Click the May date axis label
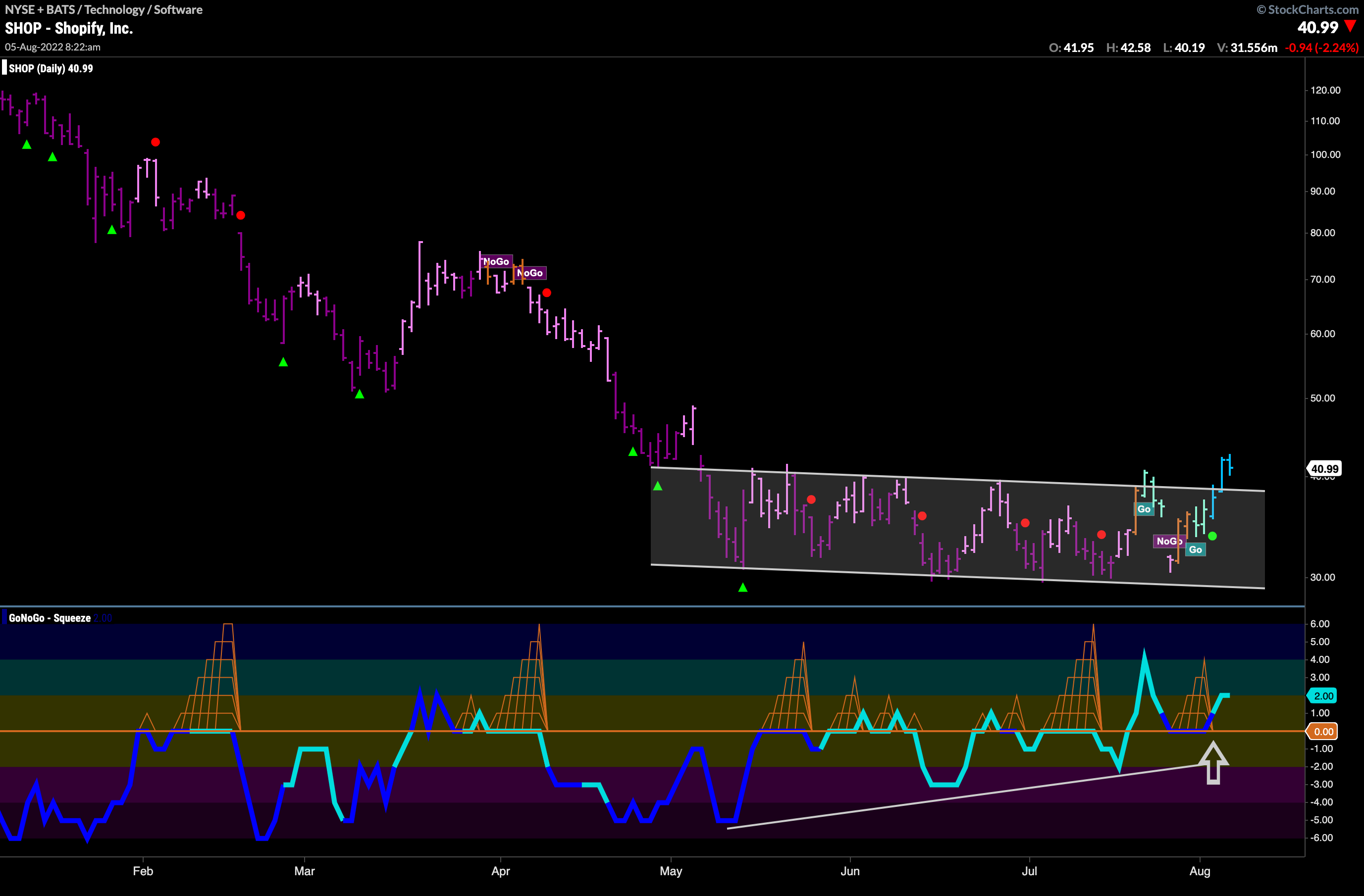Viewport: 1364px width, 896px height. point(671,871)
